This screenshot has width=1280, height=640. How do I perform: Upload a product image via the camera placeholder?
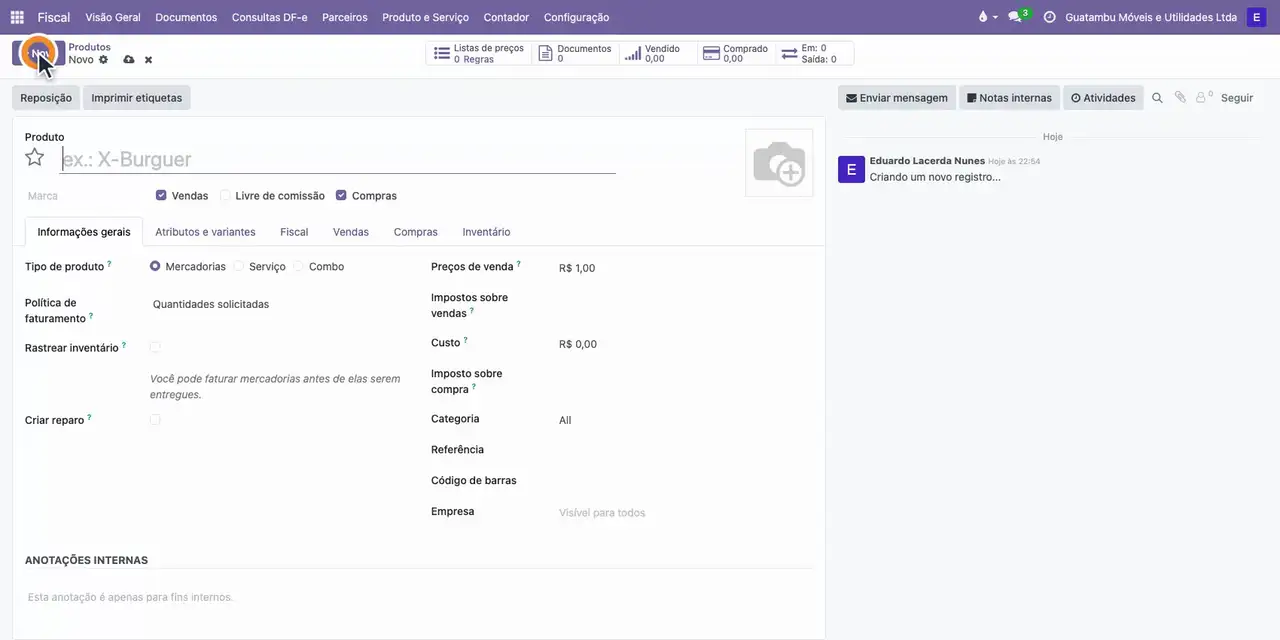point(779,163)
